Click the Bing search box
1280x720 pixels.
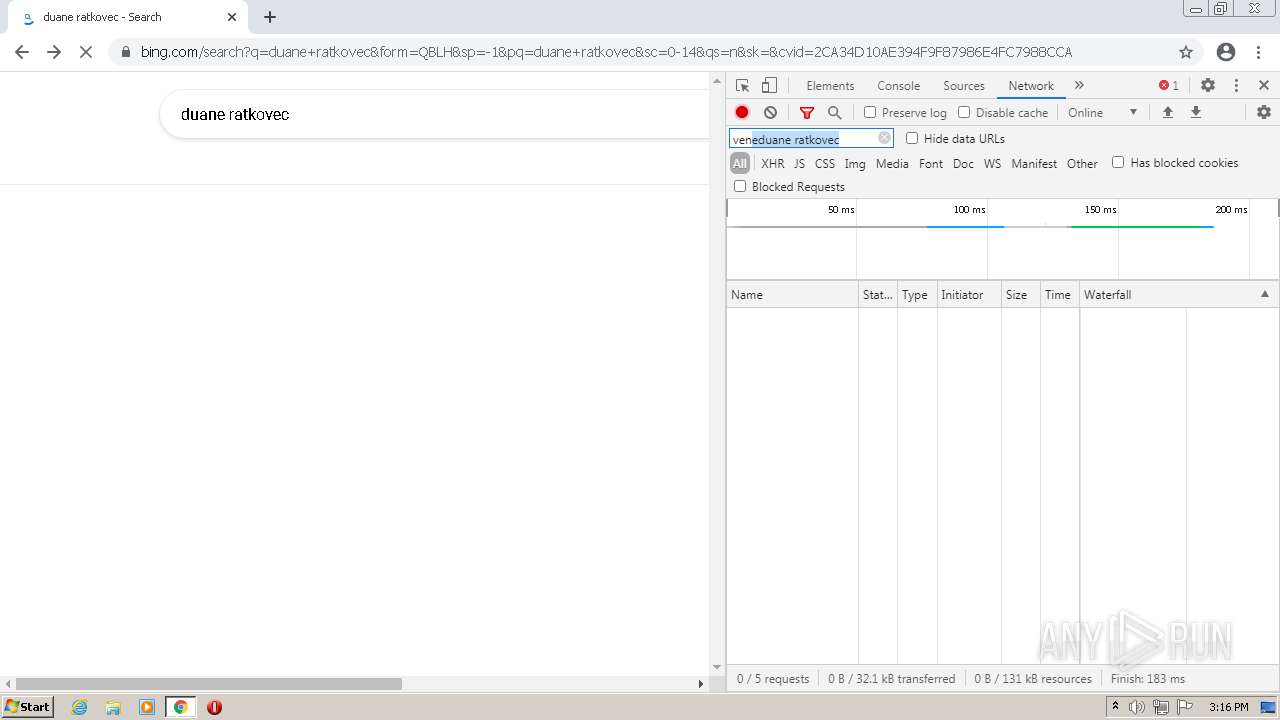[435, 114]
